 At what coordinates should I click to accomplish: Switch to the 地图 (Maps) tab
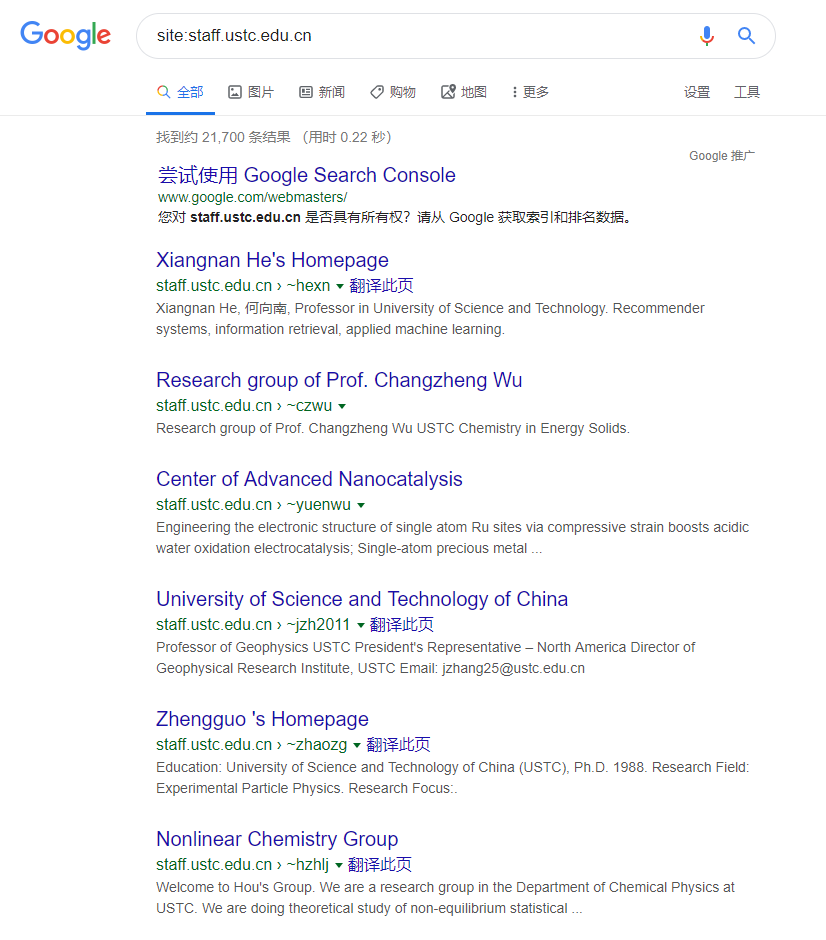464,92
